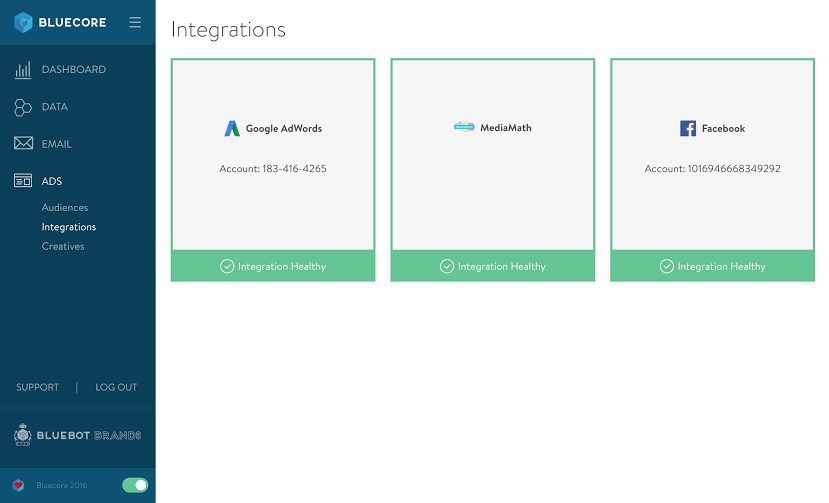Image resolution: width=829 pixels, height=503 pixels.
Task: Open the Creatives submenu item
Action: point(63,246)
